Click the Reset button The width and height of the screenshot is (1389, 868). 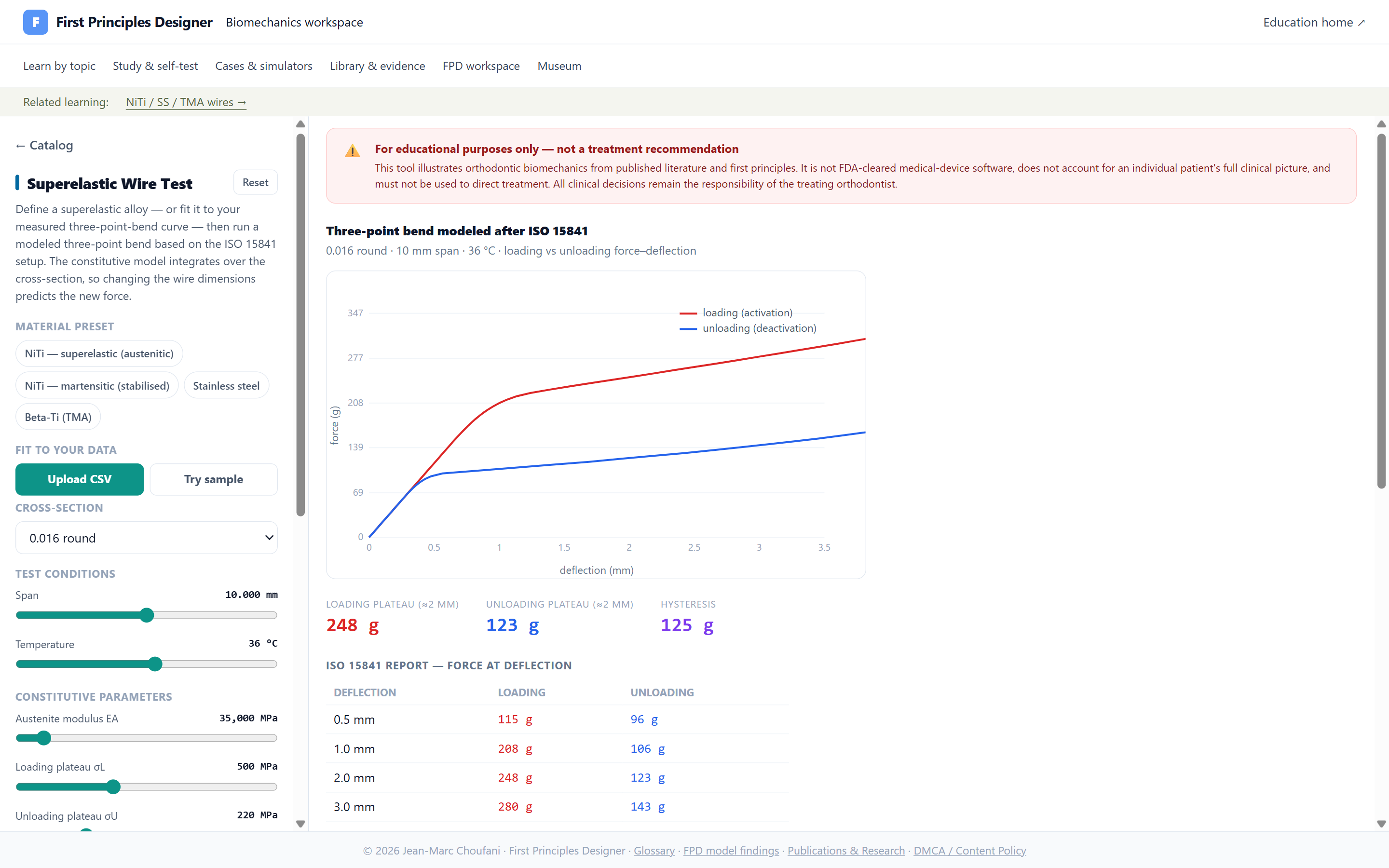click(x=256, y=183)
